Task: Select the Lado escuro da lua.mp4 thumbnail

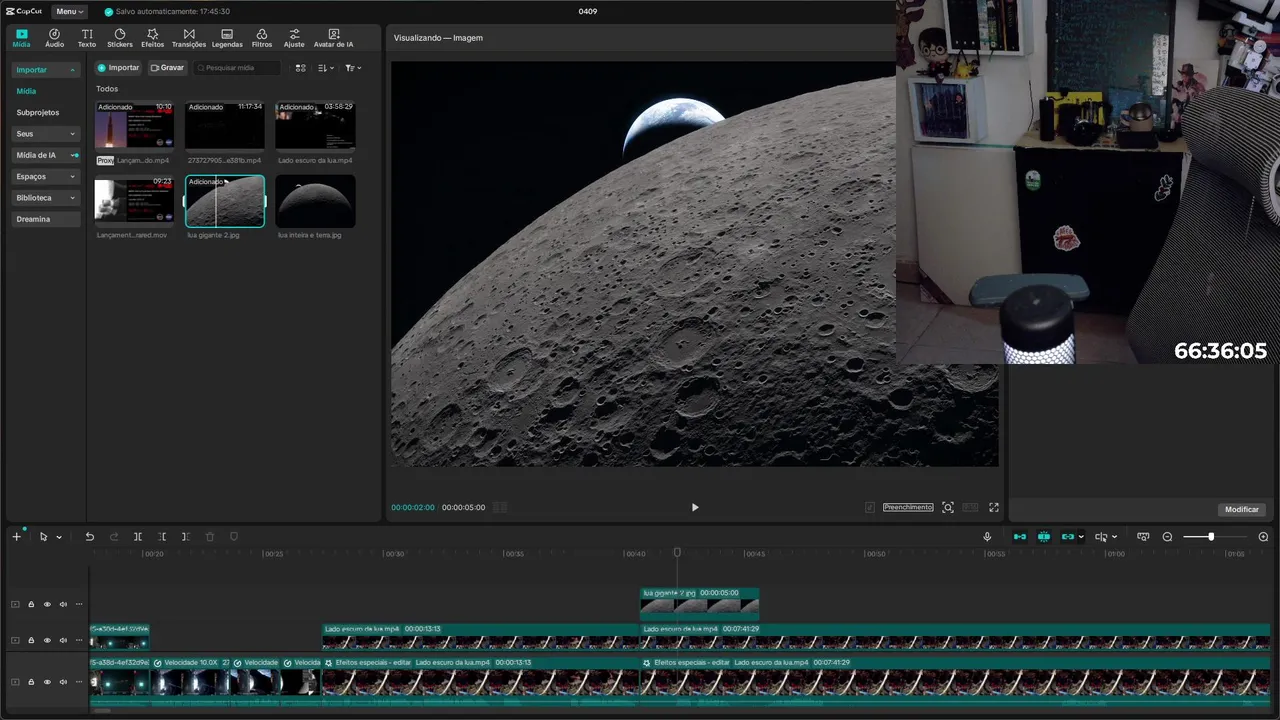Action: 315,126
